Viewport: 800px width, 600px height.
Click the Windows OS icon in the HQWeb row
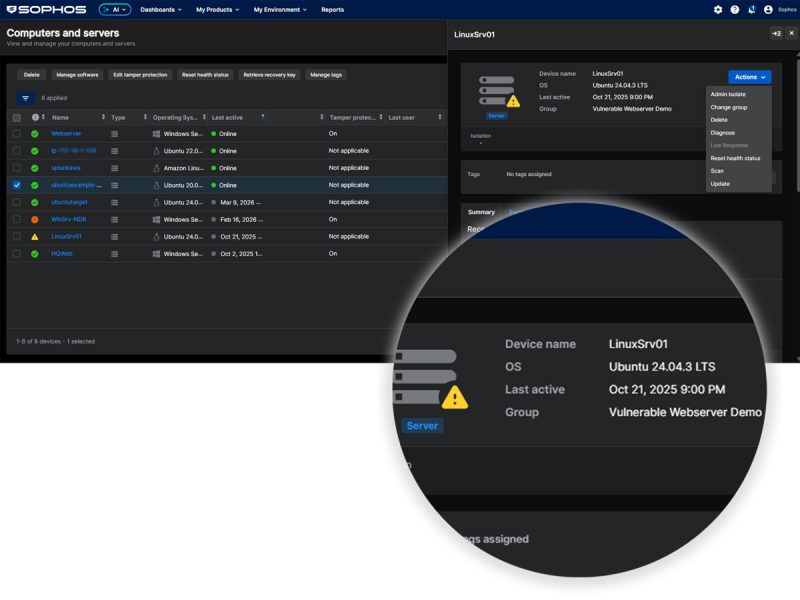(x=156, y=254)
